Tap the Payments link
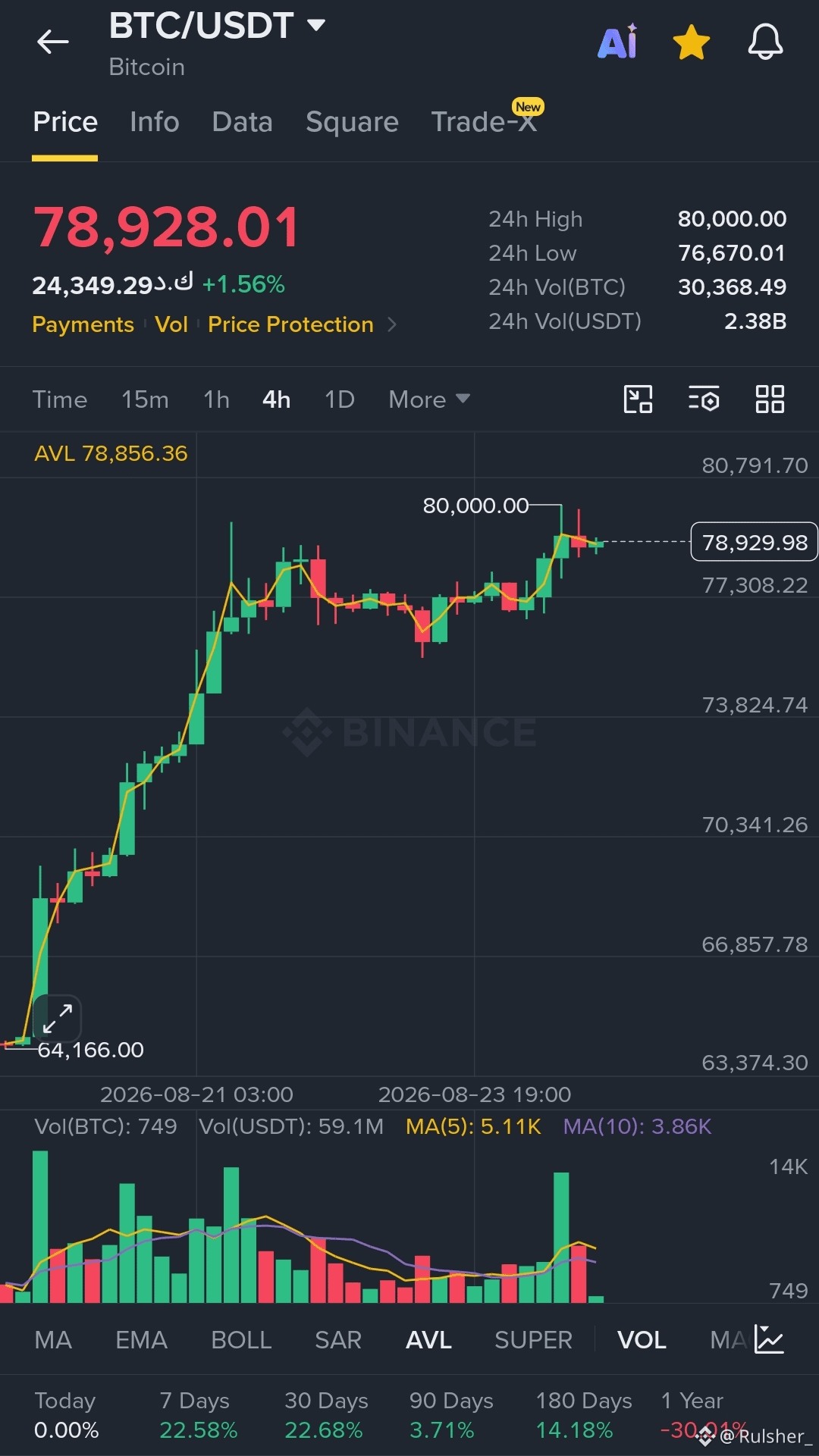Viewport: 819px width, 1456px height. pos(83,324)
